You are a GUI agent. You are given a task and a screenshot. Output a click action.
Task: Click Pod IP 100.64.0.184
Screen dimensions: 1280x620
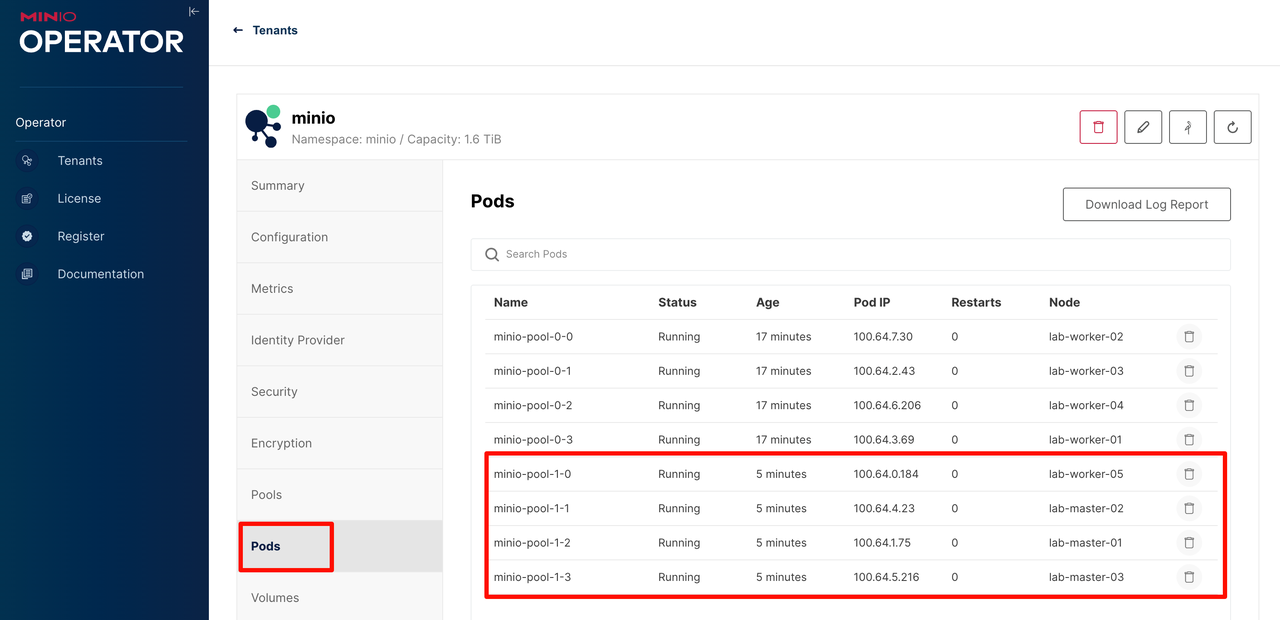click(x=886, y=474)
